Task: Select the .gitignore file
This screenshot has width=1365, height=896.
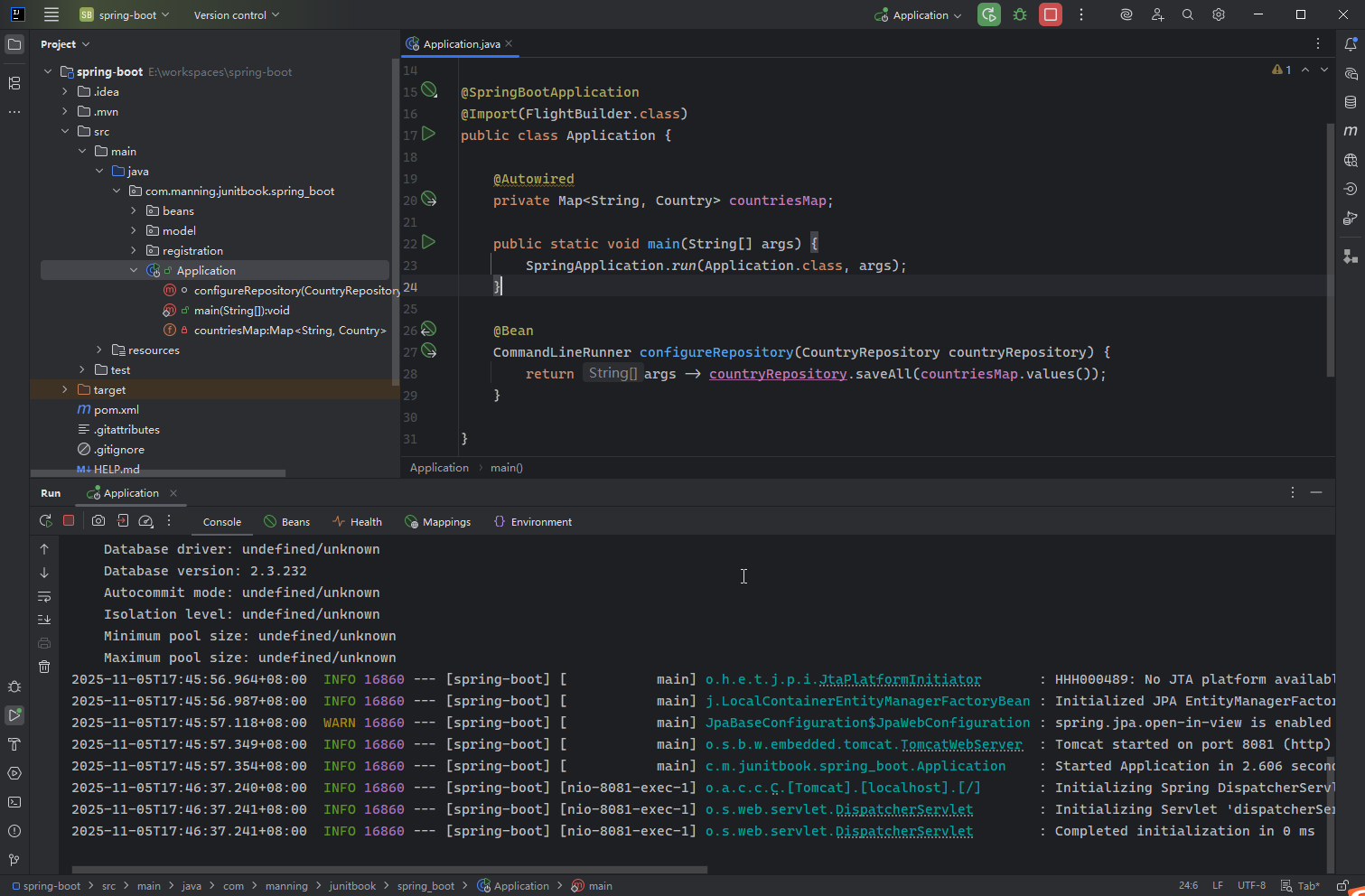Action: [118, 450]
